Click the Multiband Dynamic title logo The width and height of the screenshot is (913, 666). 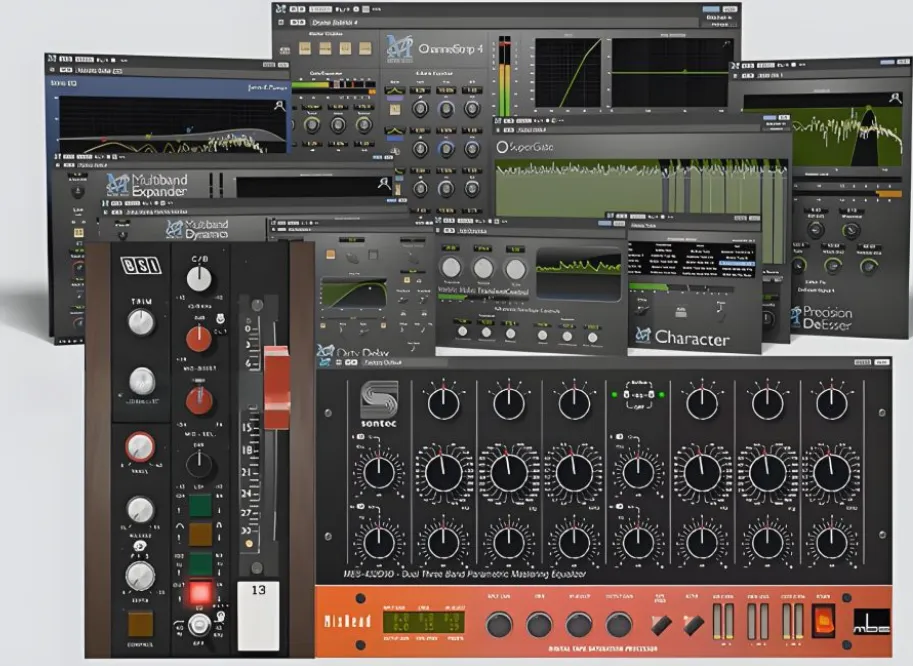point(197,229)
